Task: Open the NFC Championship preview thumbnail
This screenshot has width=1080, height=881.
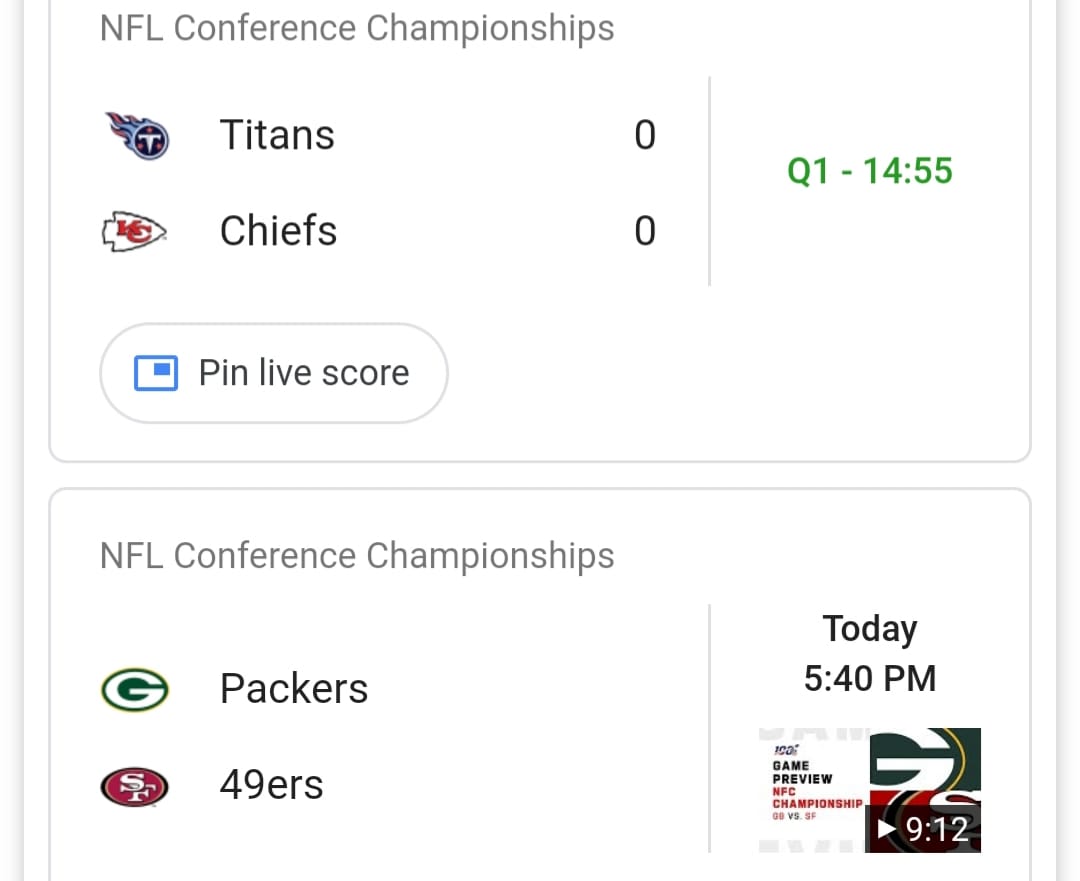Action: 870,790
